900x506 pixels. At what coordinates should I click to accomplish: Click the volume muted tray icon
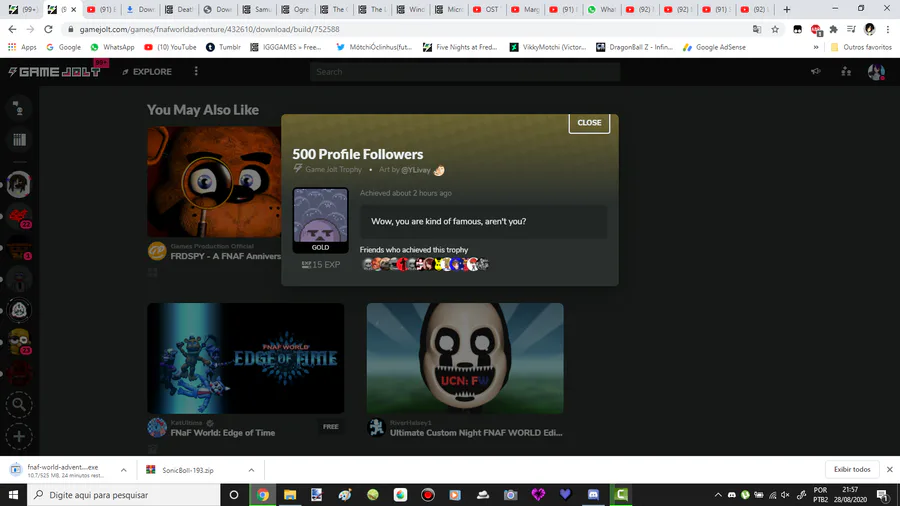tap(785, 495)
